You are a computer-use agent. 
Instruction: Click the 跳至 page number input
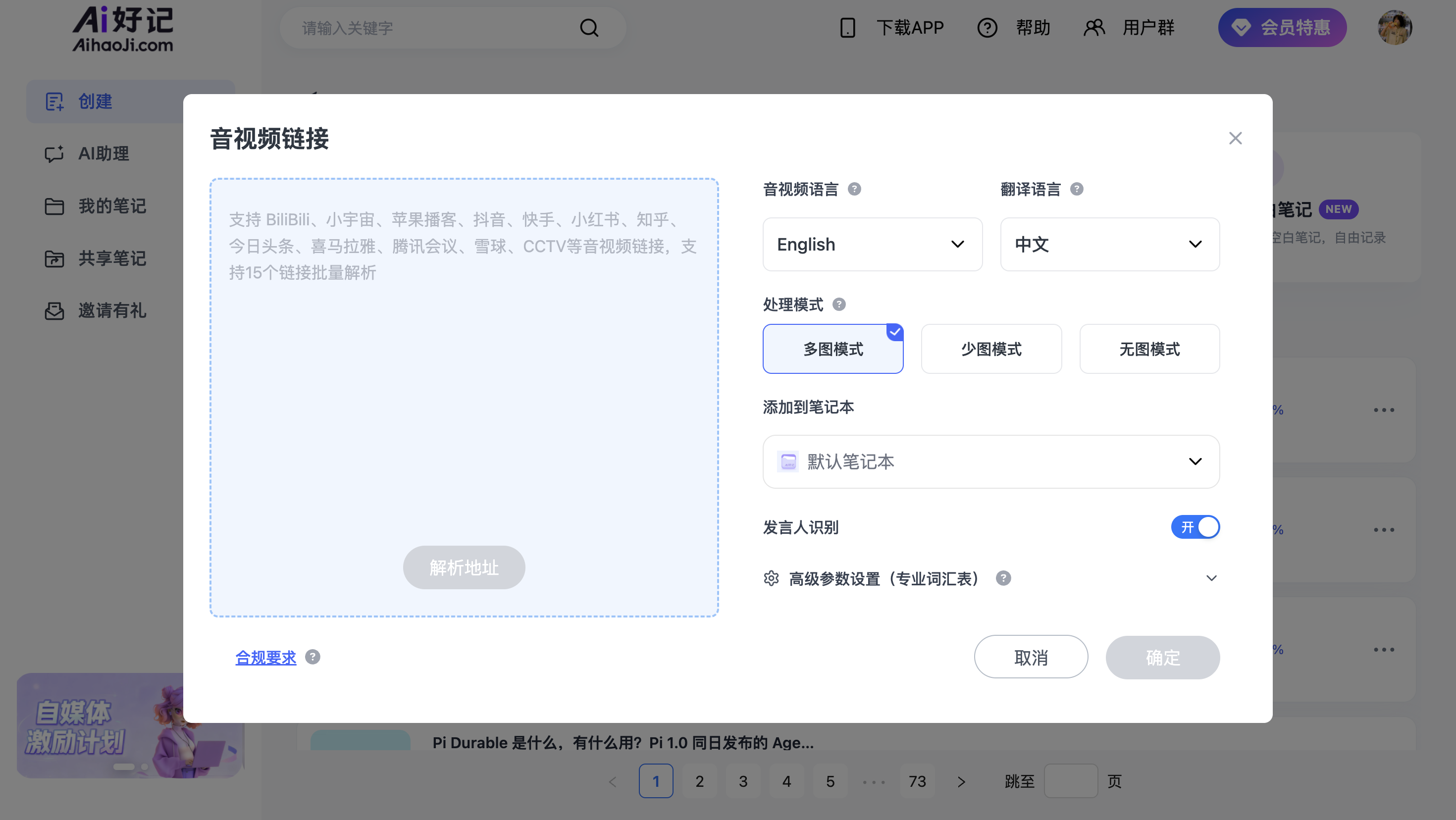[x=1071, y=781]
